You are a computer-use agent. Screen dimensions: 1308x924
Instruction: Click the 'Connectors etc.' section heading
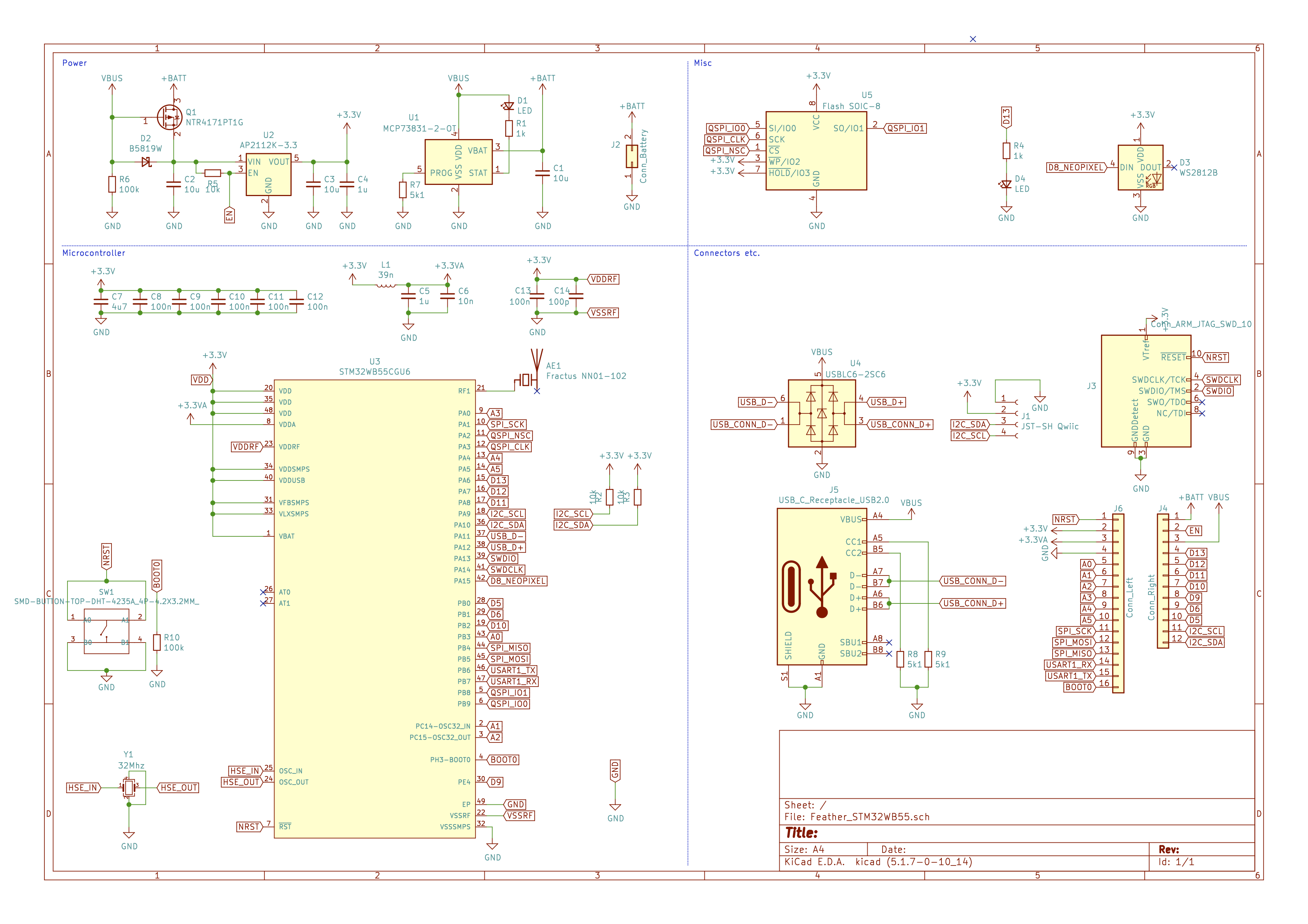726,253
